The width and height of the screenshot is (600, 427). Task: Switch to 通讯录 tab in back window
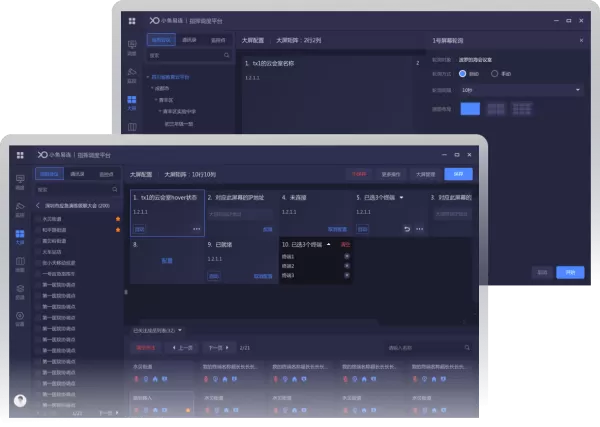189,40
